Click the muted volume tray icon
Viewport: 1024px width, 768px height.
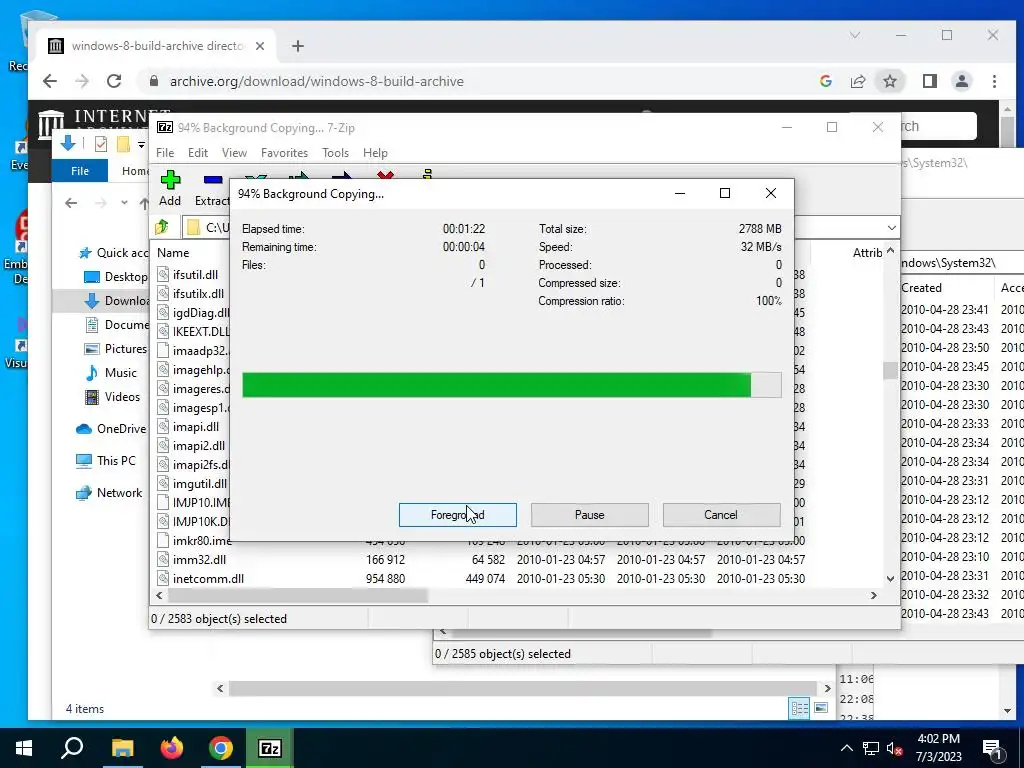coord(894,749)
